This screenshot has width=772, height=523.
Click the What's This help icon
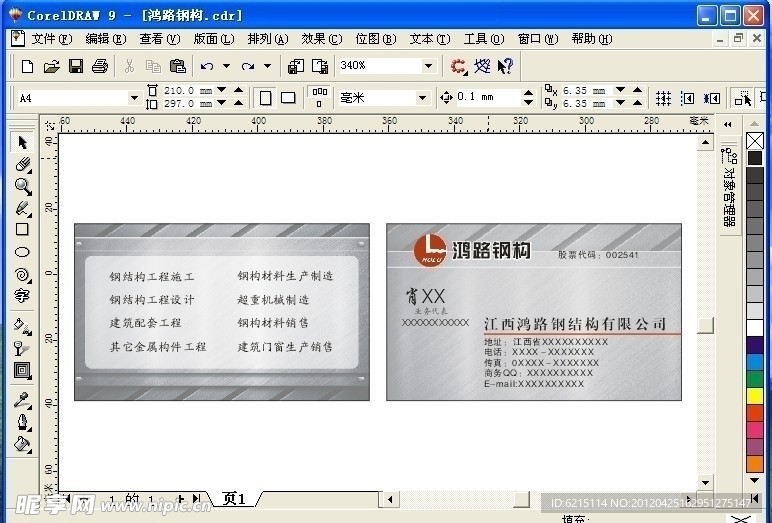pyautogui.click(x=506, y=66)
